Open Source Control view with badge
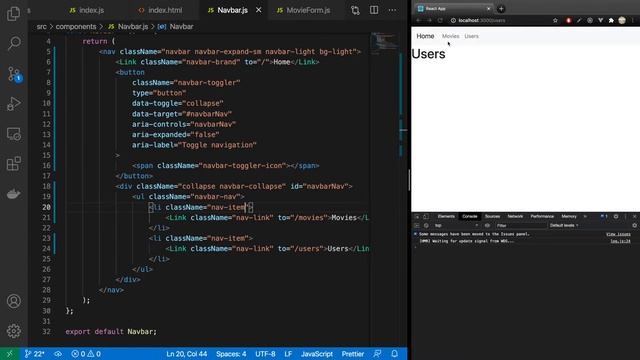The height and width of the screenshot is (360, 640). (x=14, y=74)
